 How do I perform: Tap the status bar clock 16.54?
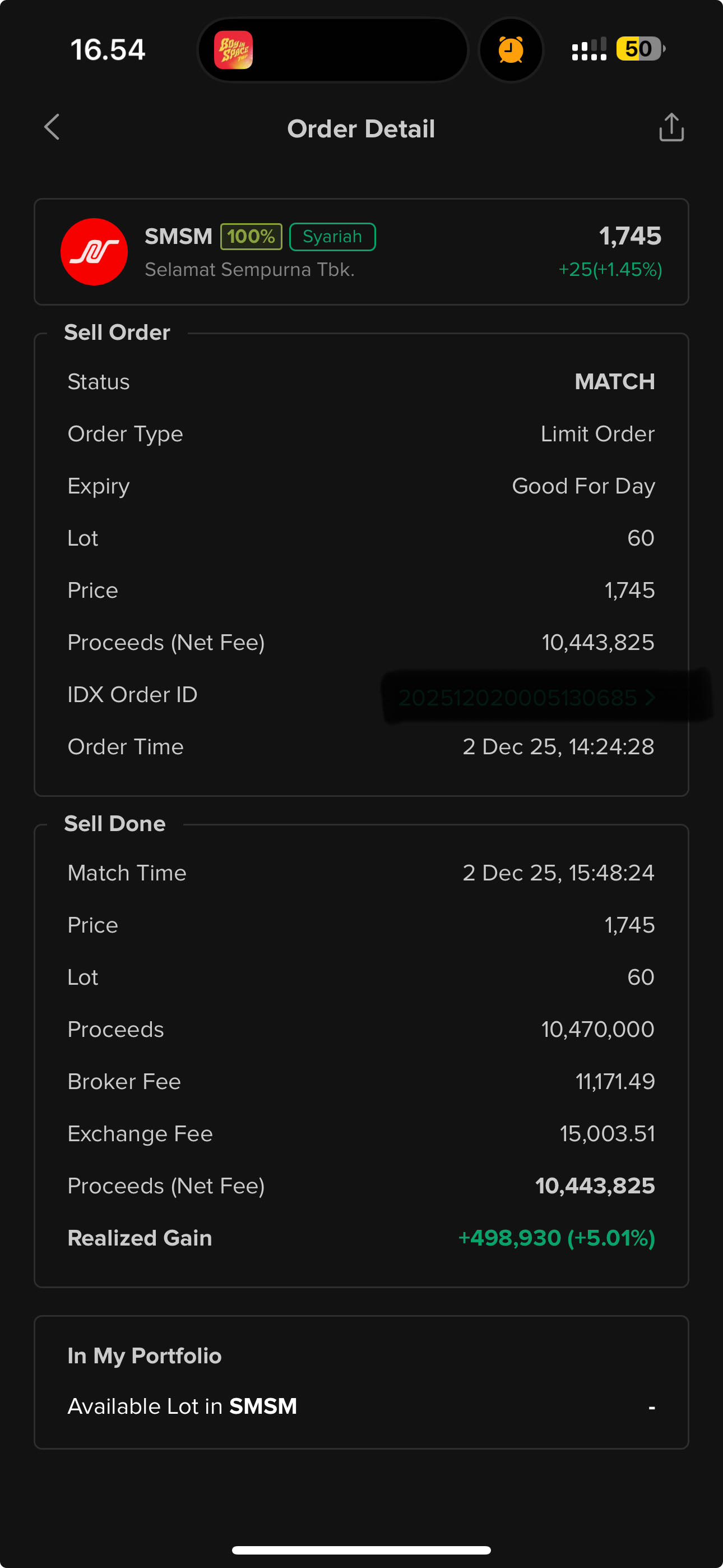(108, 50)
